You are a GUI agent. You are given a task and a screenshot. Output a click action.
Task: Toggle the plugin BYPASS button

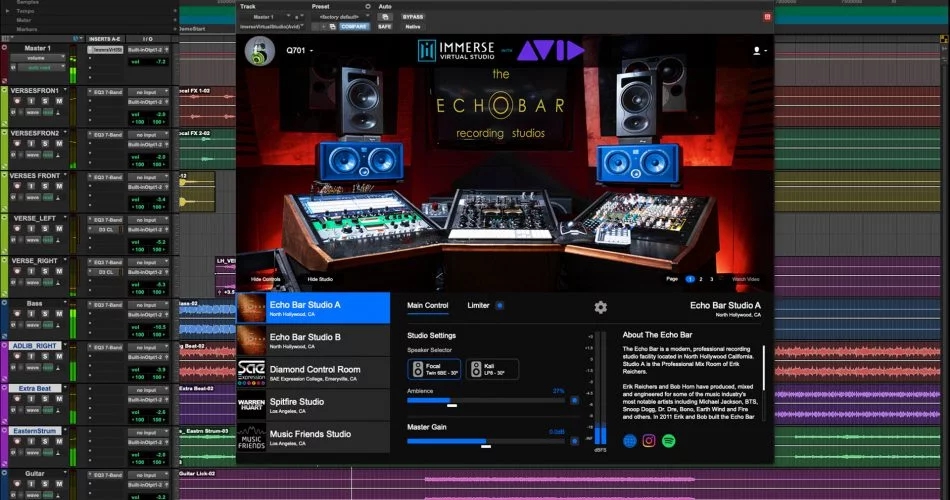point(413,17)
